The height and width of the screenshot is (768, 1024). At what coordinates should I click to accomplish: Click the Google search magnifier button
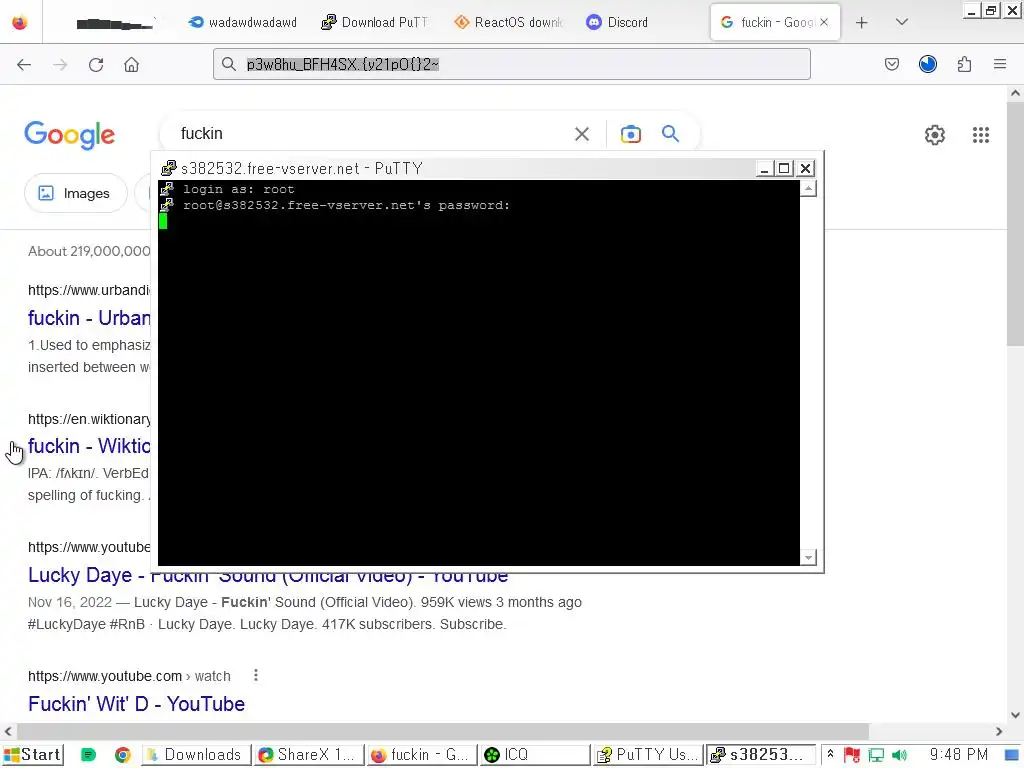[670, 134]
